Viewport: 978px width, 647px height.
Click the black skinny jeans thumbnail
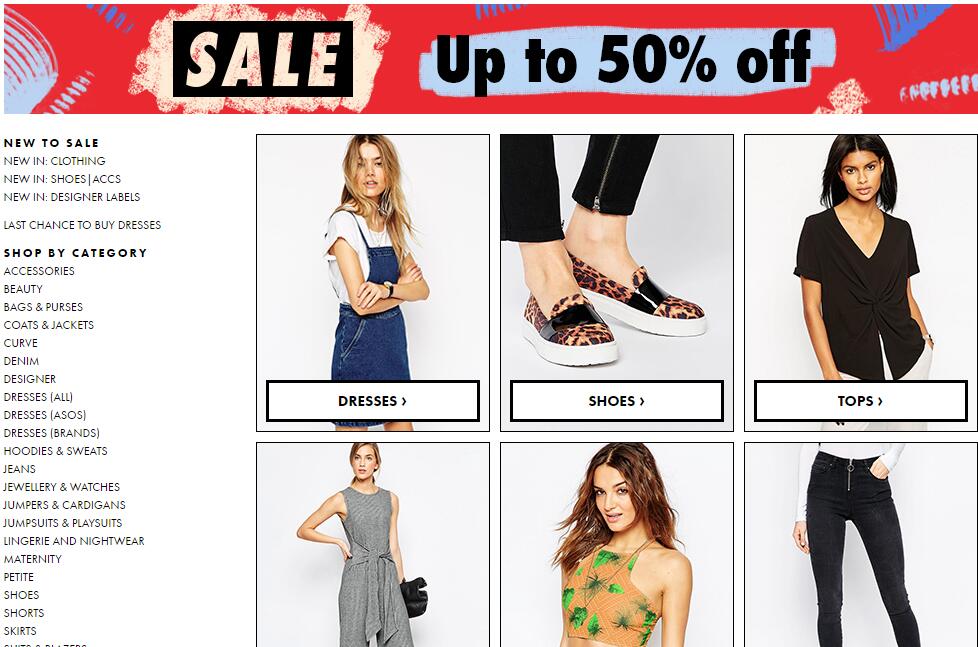pos(861,545)
